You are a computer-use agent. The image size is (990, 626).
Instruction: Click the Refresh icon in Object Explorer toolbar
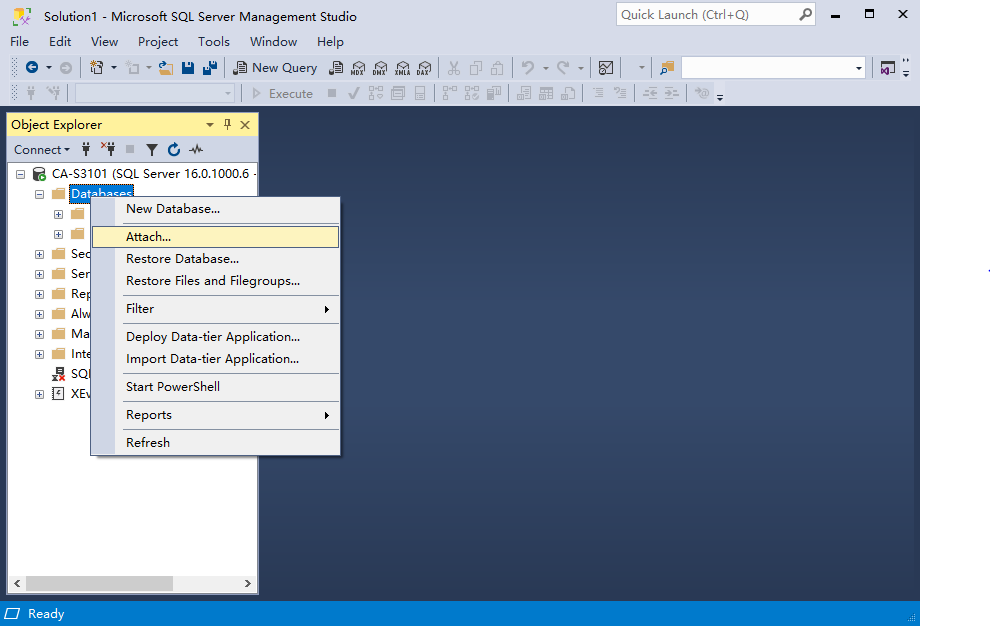click(174, 150)
